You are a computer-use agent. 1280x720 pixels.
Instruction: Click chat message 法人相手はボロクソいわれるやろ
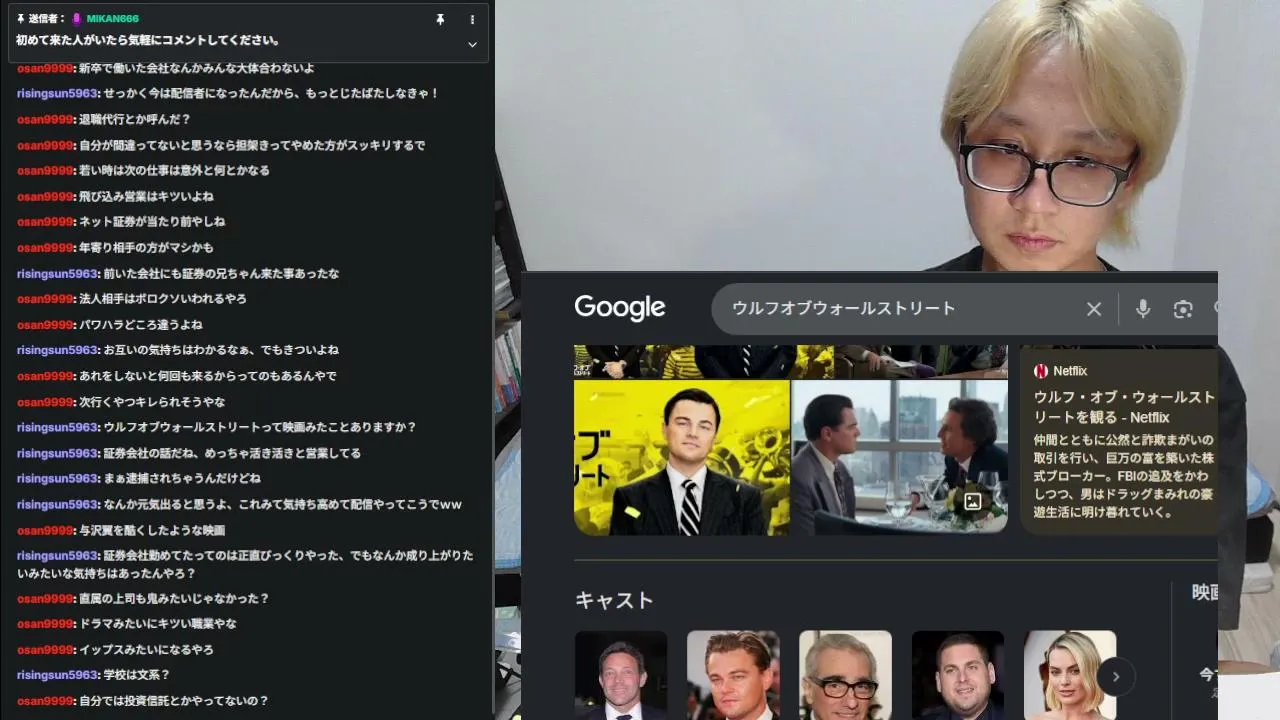pos(163,299)
